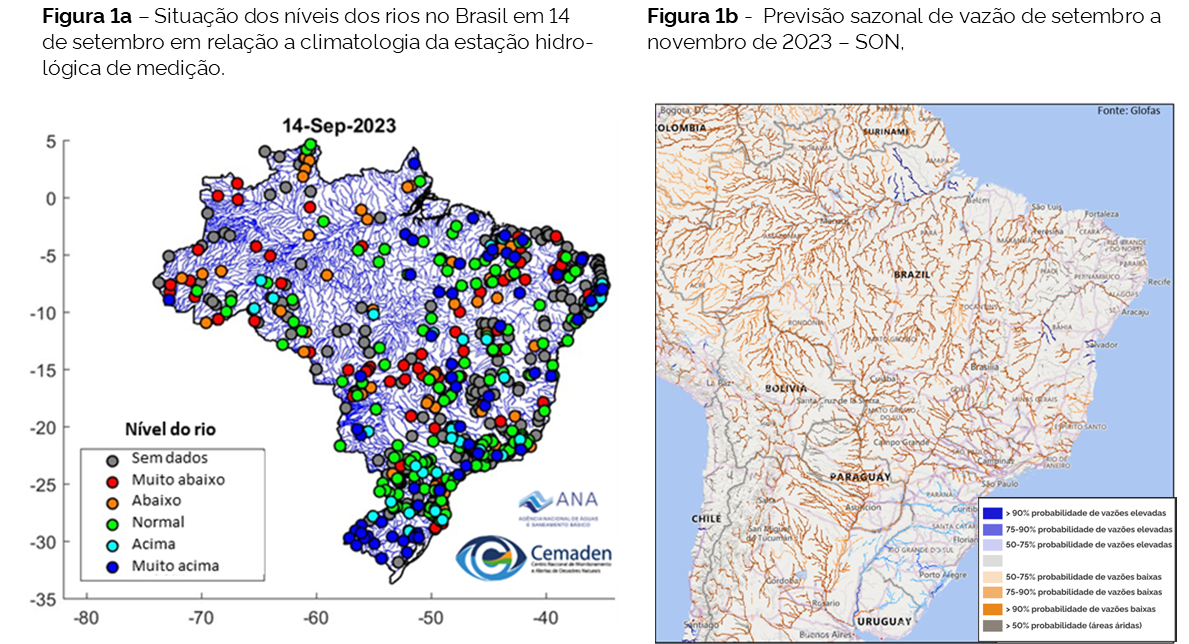Viewport: 1189px width, 644px height.
Task: Click the unlabeled light gray legend swatch
Action: point(992,561)
